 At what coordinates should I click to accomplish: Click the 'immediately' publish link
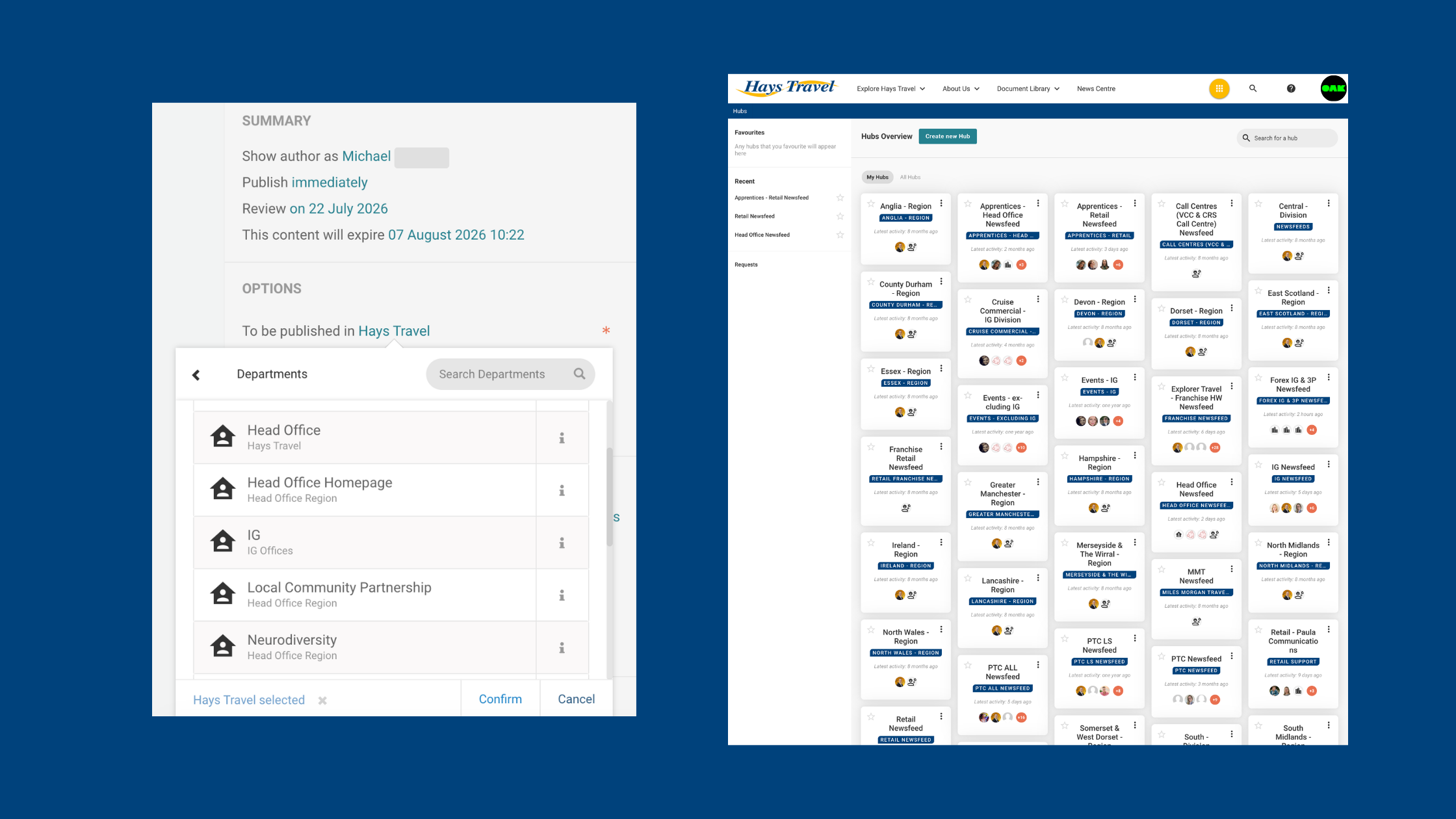[330, 183]
